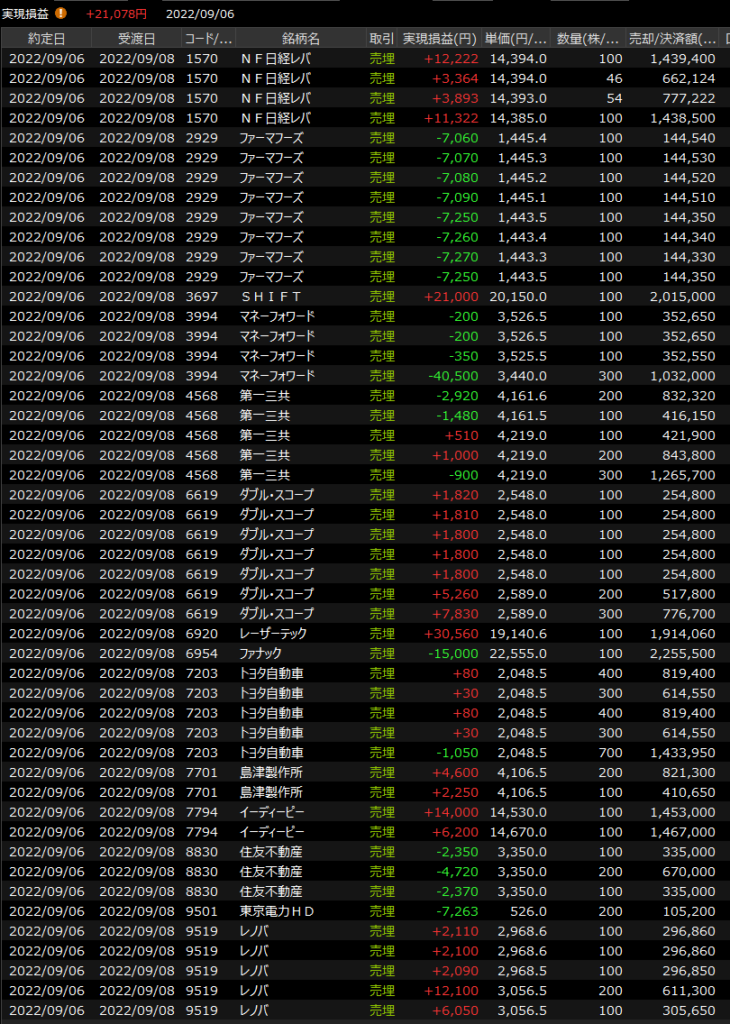Click the 数量(株) column header
730x1024 pixels.
coord(588,39)
